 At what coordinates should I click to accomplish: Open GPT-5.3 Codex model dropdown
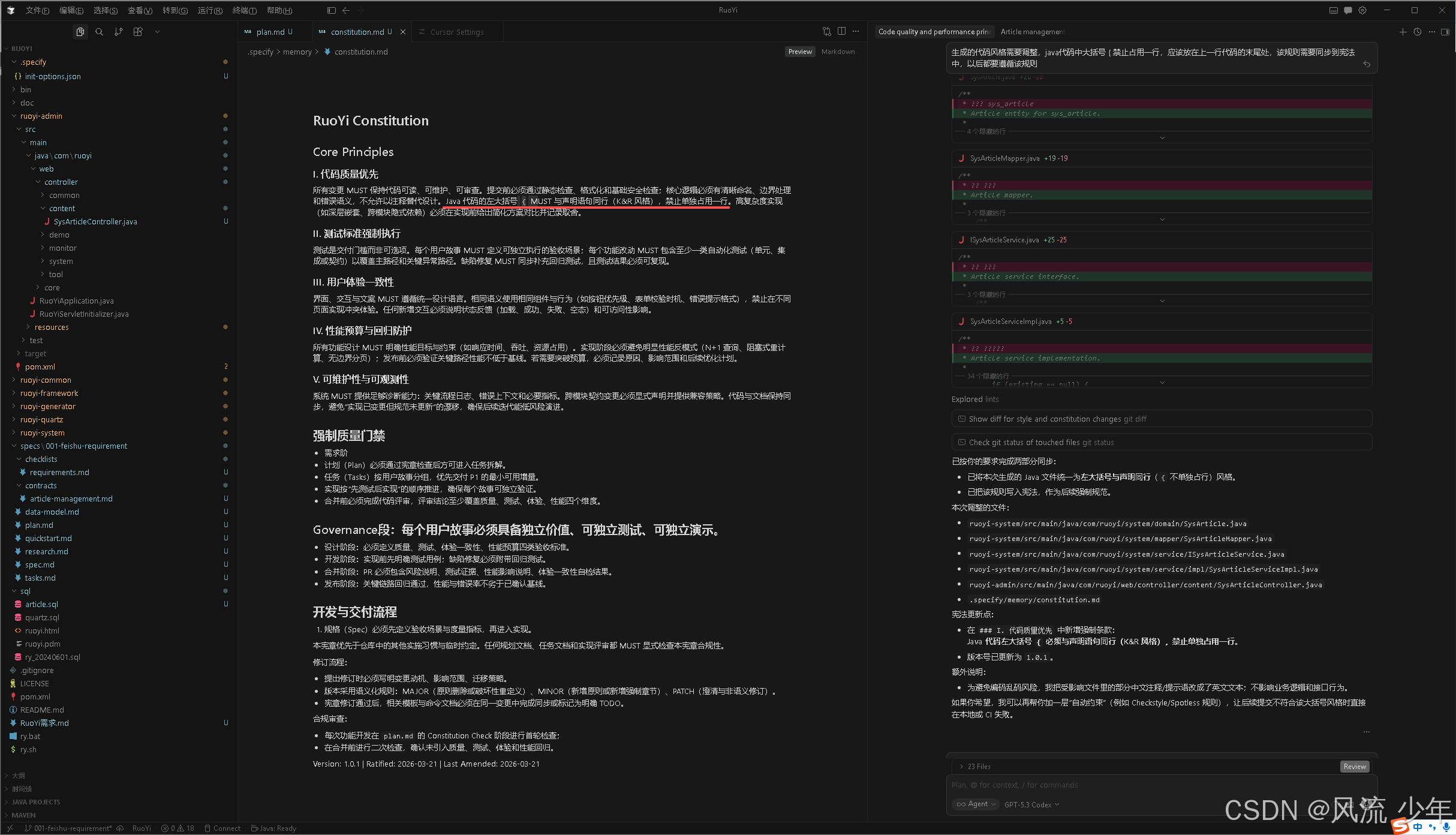coord(1031,804)
